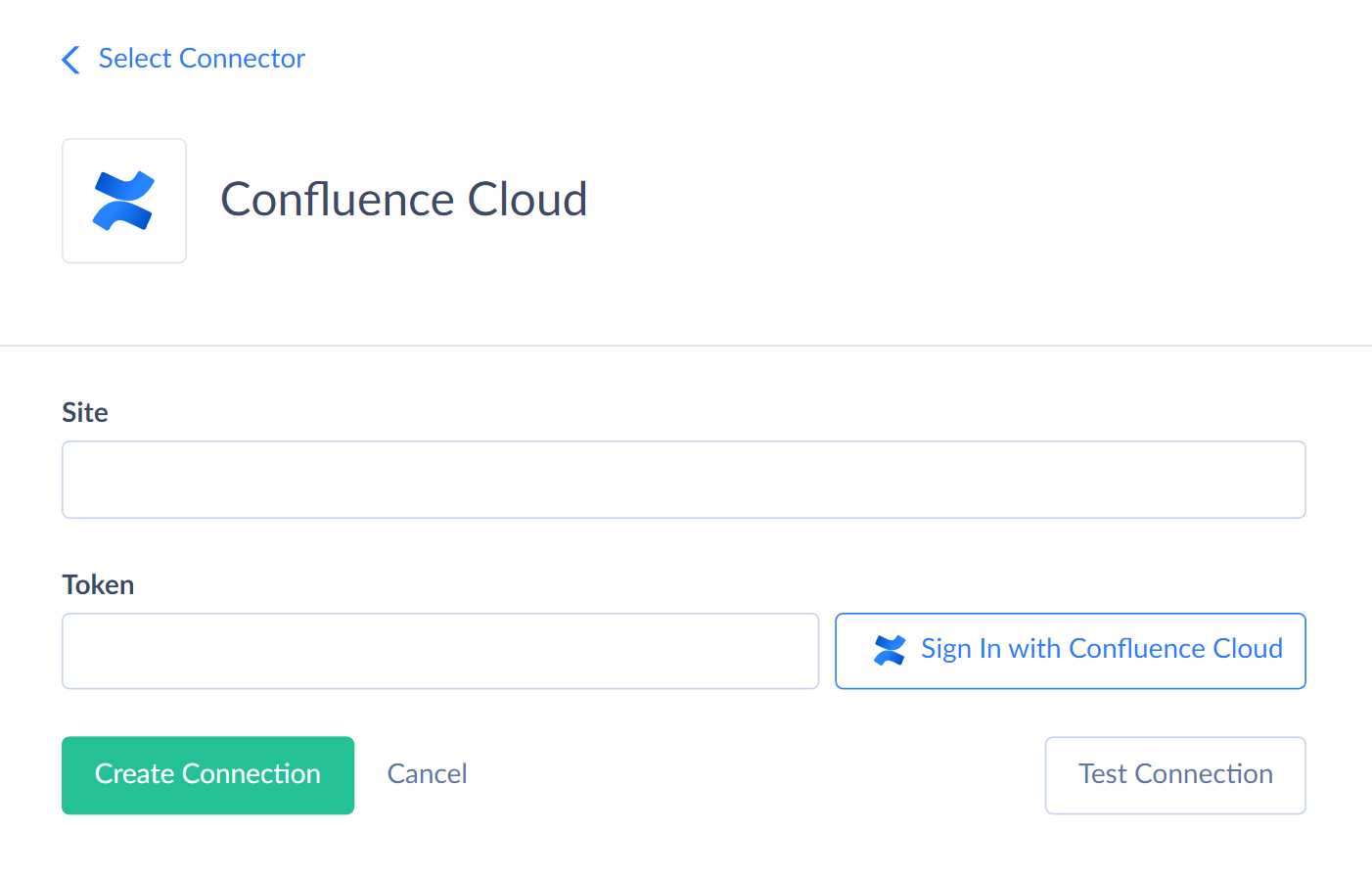
Task: Click the large Confluence Cloud logo
Action: point(124,201)
